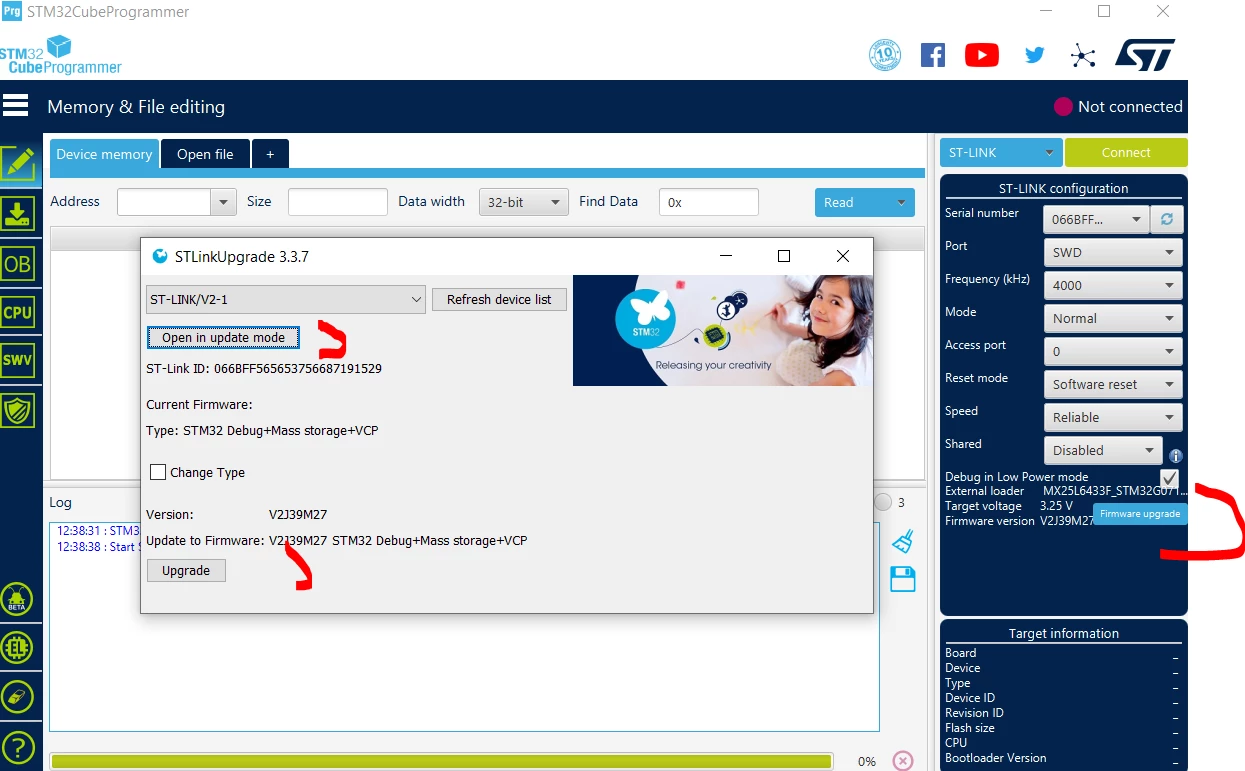The image size is (1245, 771).
Task: Expand the Port SWD dropdown
Action: [x=1113, y=252]
